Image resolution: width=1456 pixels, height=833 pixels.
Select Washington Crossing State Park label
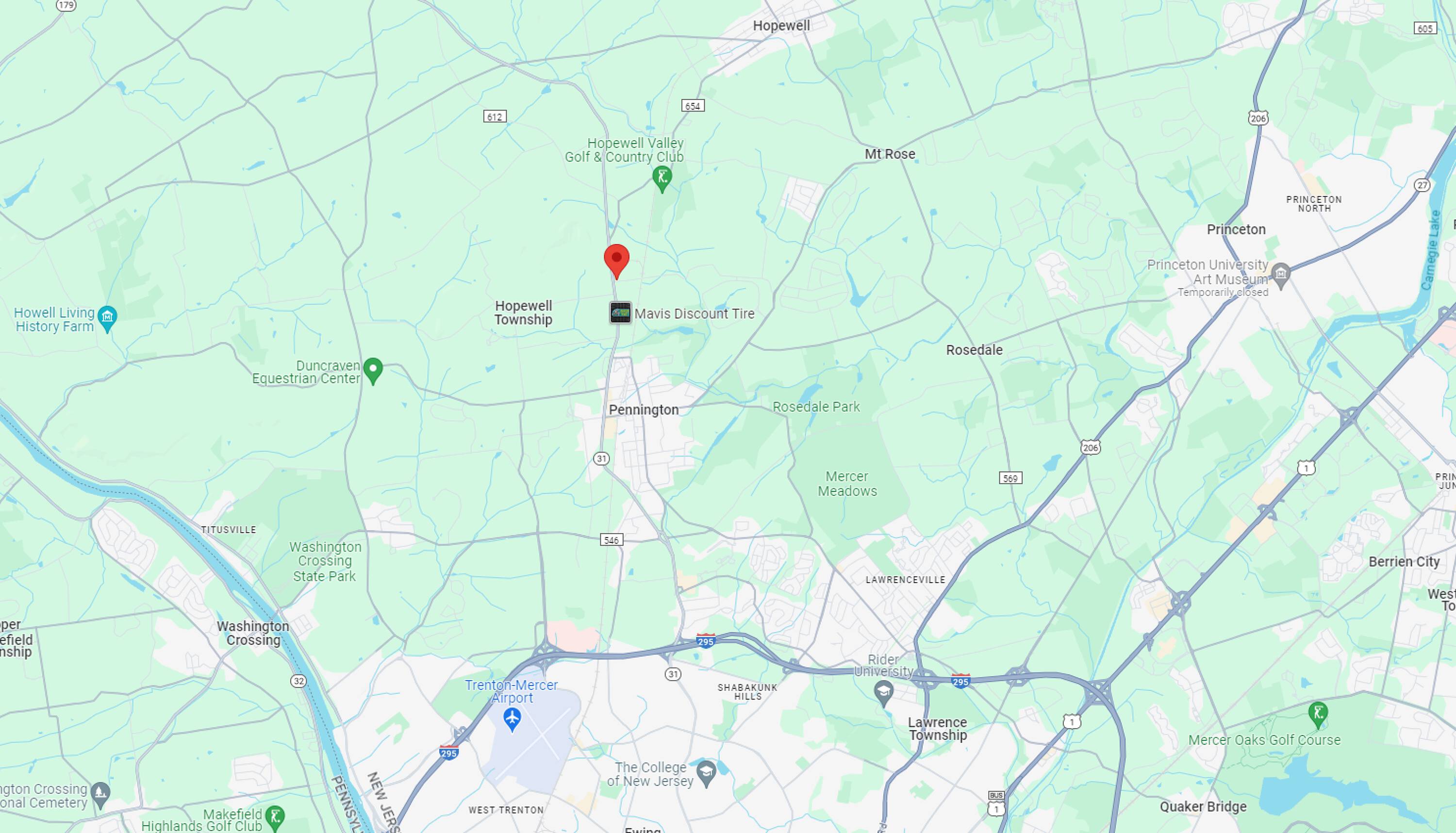click(x=325, y=561)
